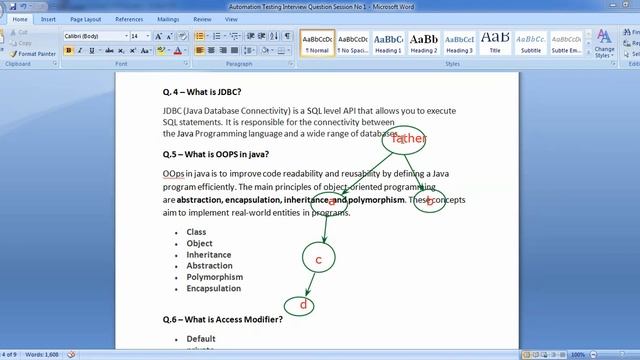640x360 pixels.
Task: Click zoom out minus button
Action: coord(594,355)
